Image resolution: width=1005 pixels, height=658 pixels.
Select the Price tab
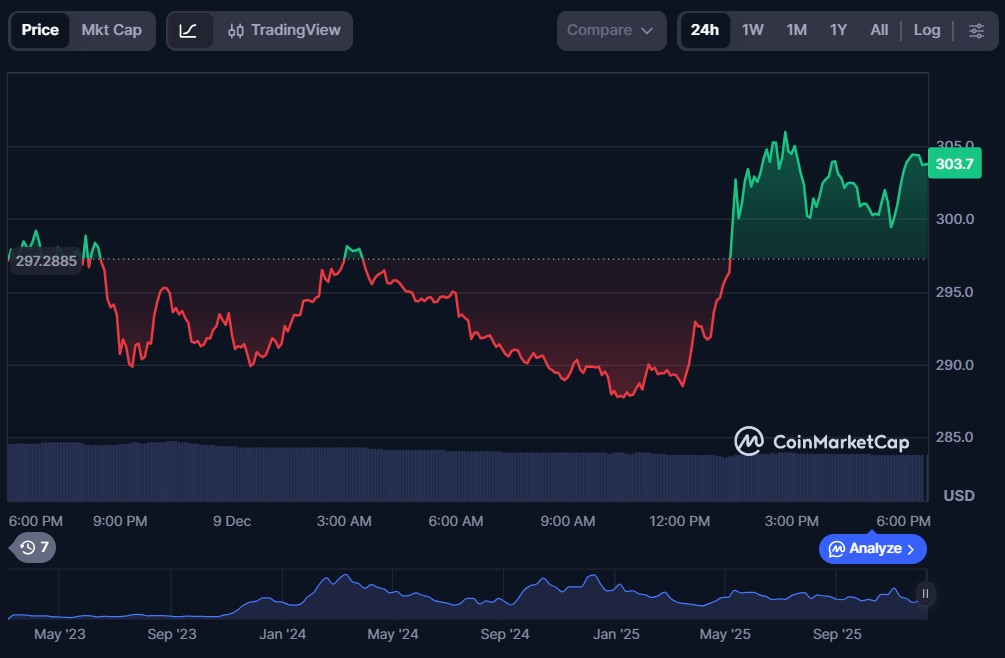tap(40, 30)
